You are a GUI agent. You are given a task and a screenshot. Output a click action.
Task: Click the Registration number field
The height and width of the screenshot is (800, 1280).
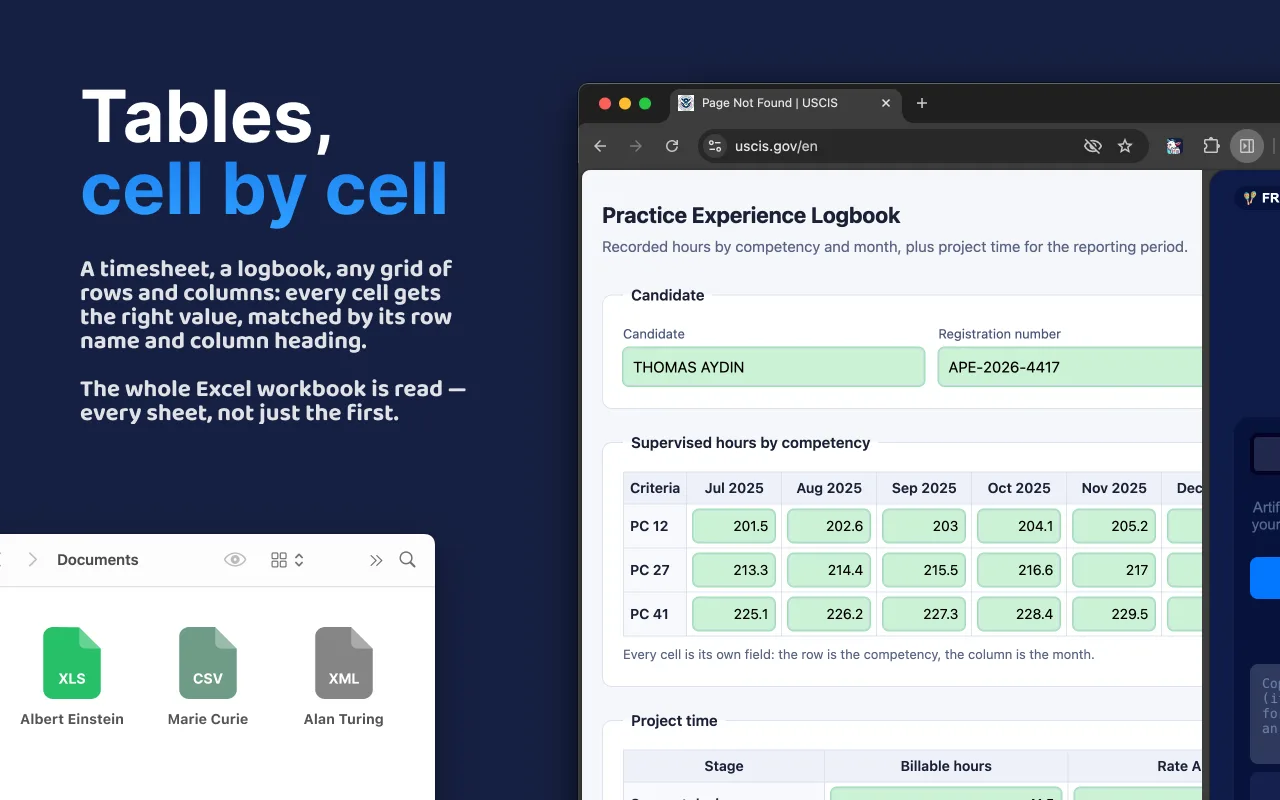pyautogui.click(x=1070, y=367)
